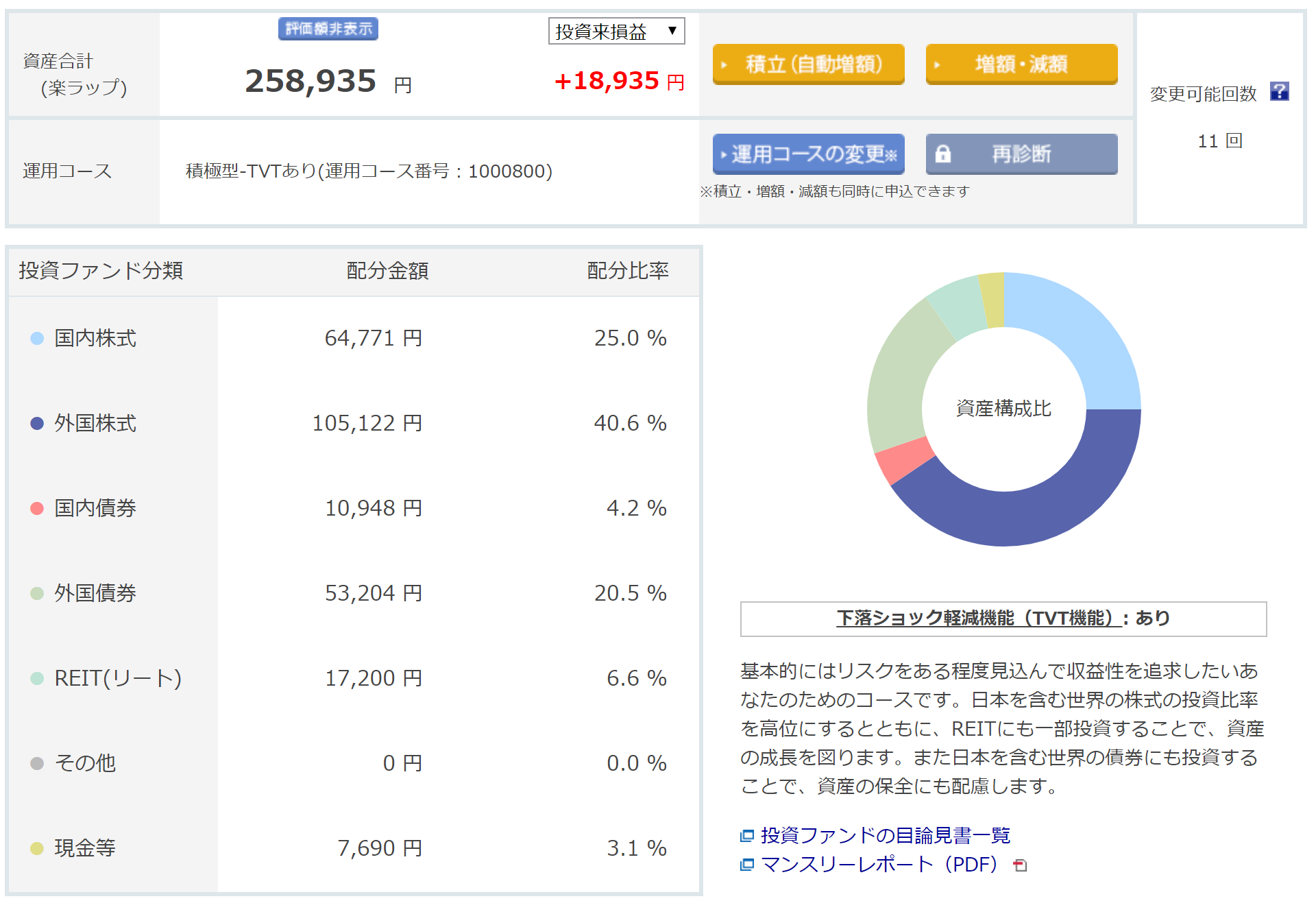This screenshot has height=901, width=1316.
Task: Click the arrow icon on 積立 button
Action: tap(724, 65)
